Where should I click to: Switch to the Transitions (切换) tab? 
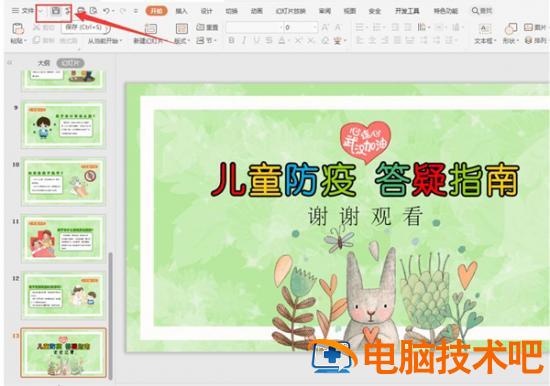231,11
